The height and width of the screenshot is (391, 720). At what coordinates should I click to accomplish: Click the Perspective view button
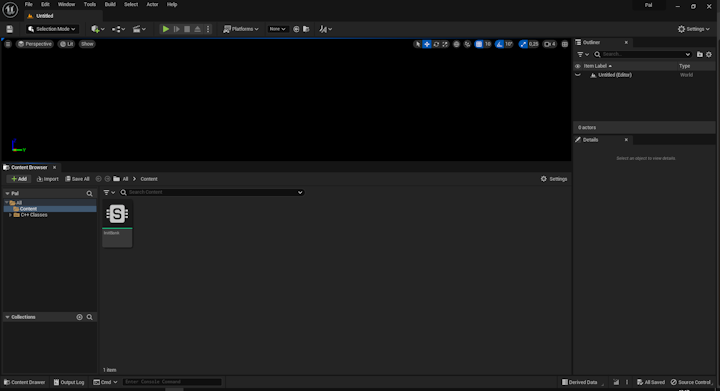[x=35, y=44]
